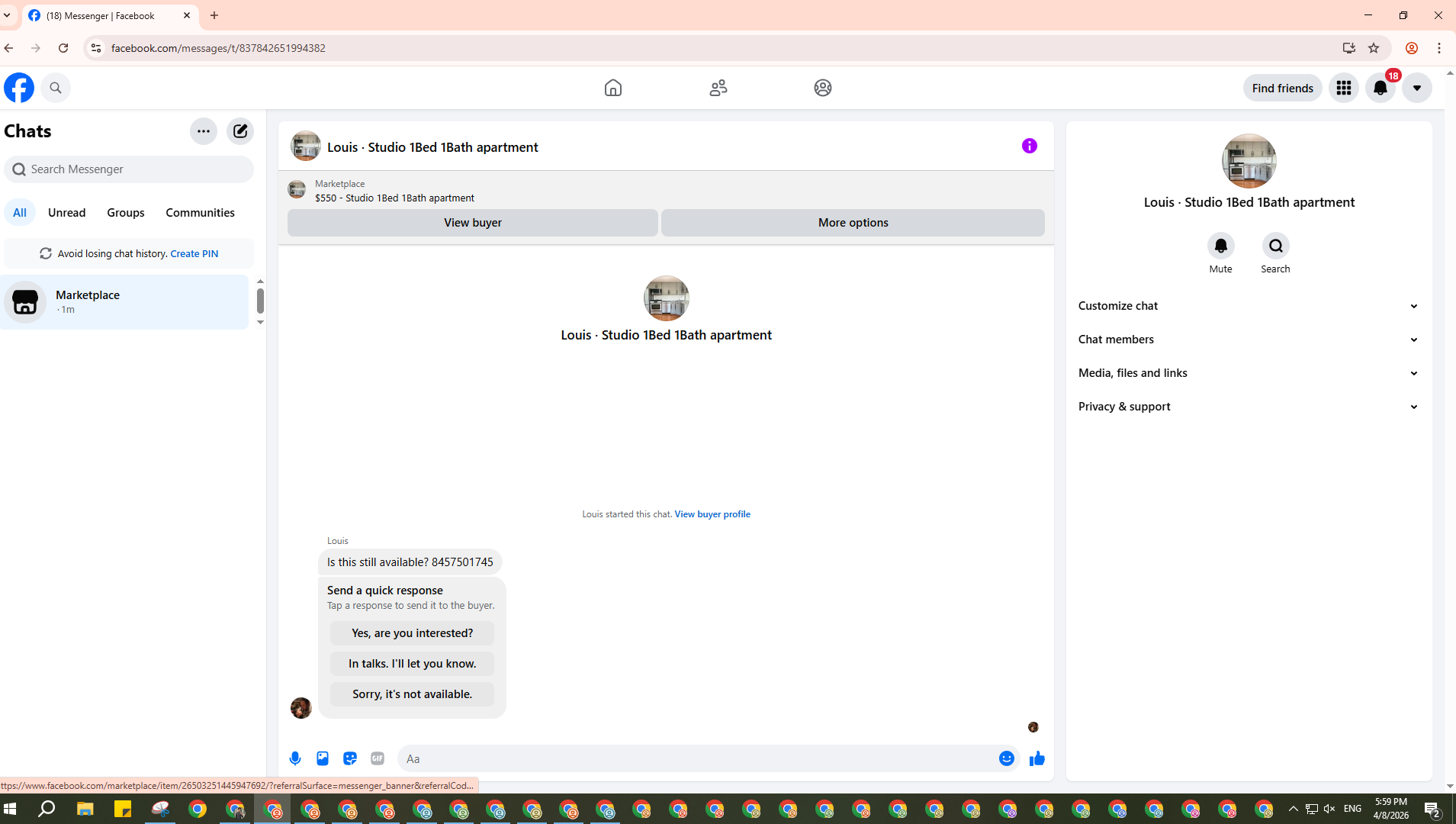1456x824 pixels.
Task: View site information icon in address bar
Action: [96, 48]
